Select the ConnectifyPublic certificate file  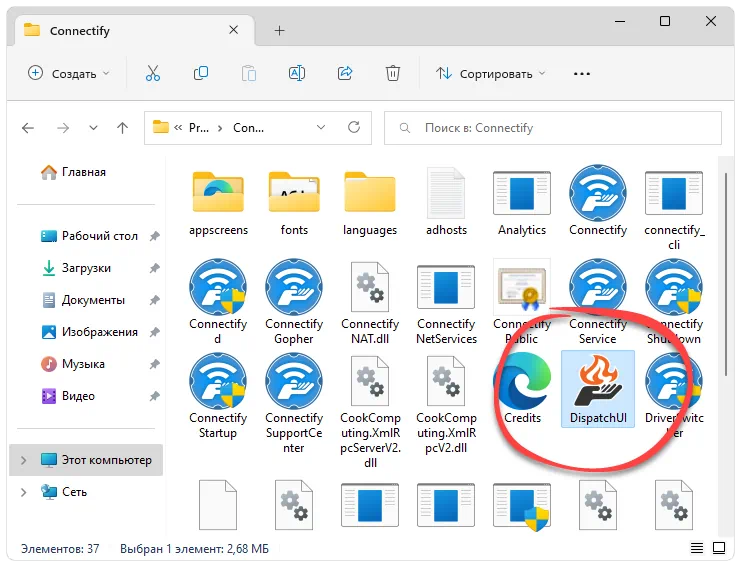pyautogui.click(x=522, y=301)
